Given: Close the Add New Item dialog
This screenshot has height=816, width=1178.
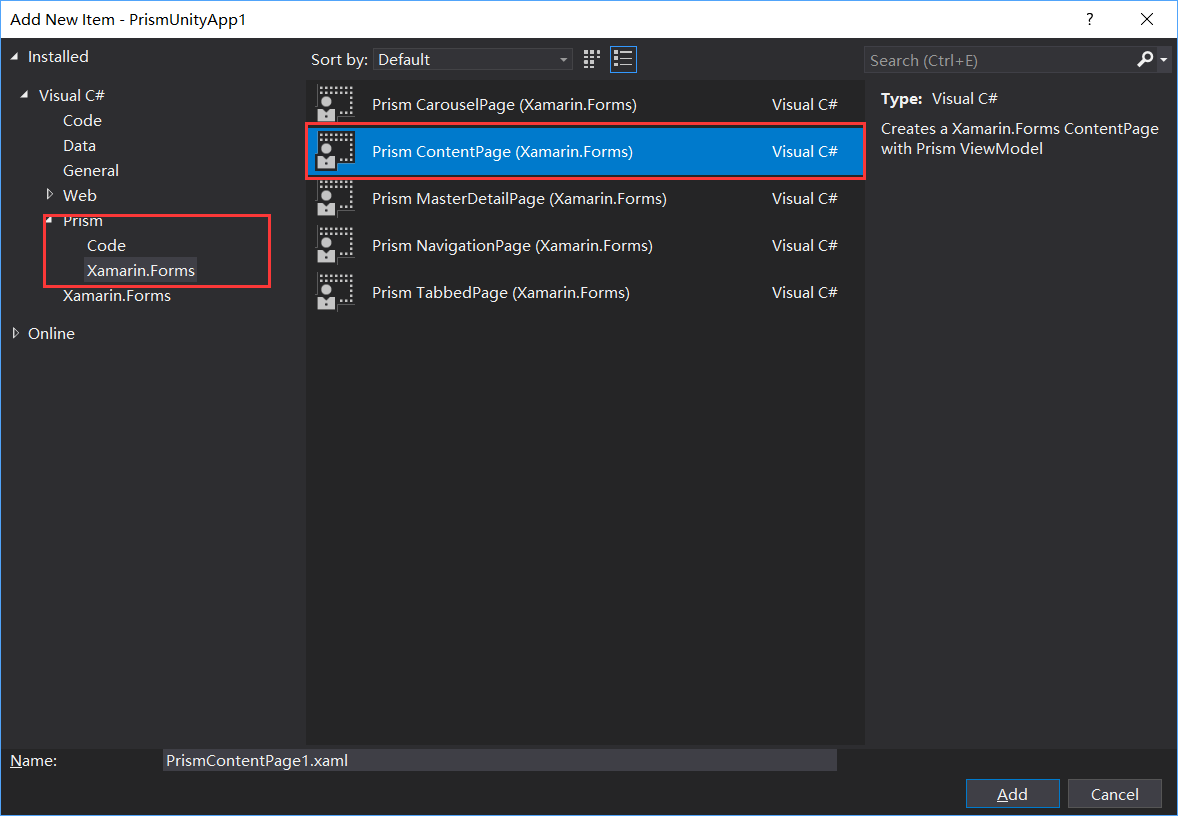Looking at the screenshot, I should tap(1146, 20).
